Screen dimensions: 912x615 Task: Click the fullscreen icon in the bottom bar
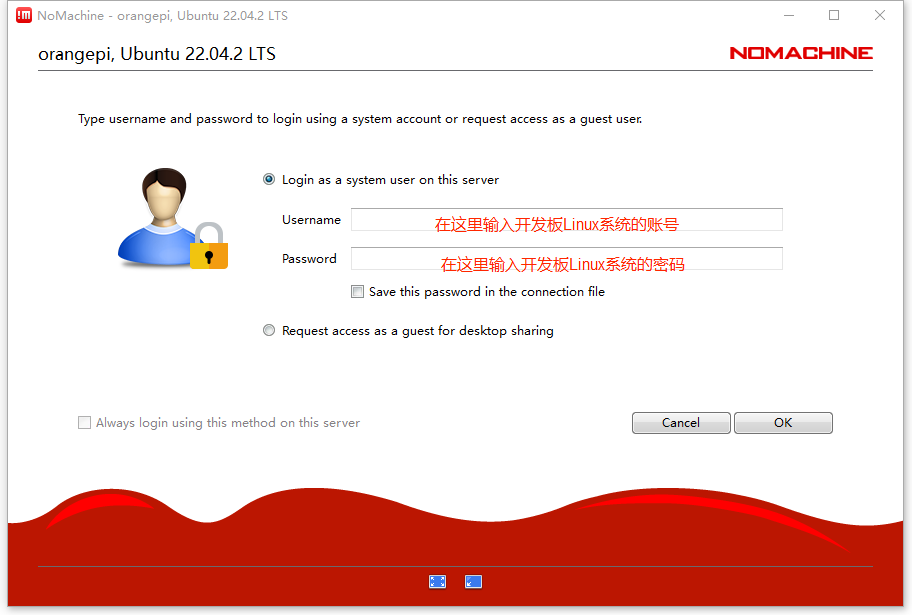[x=437, y=581]
